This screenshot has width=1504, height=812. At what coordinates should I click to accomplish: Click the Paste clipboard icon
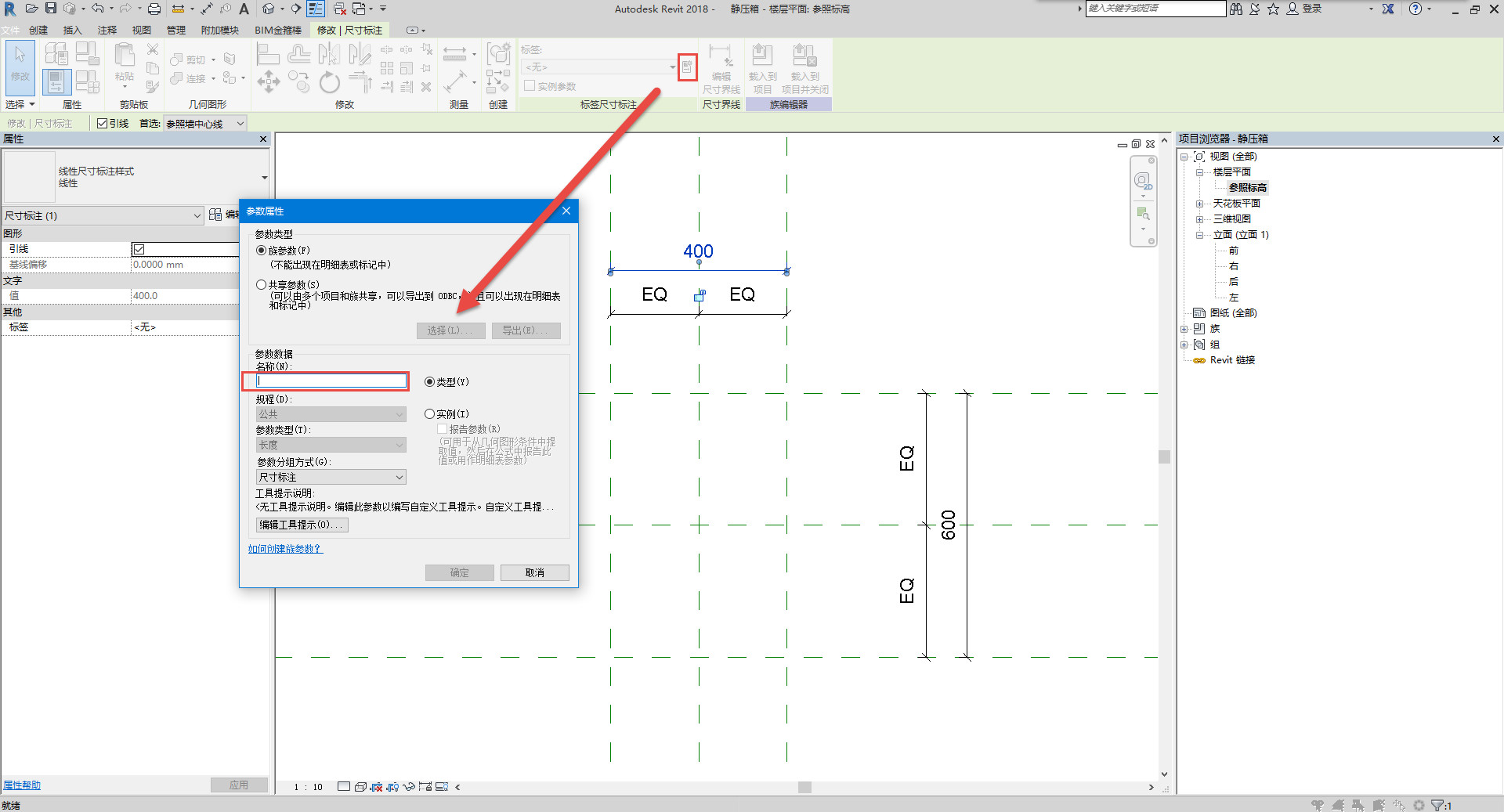coord(124,56)
